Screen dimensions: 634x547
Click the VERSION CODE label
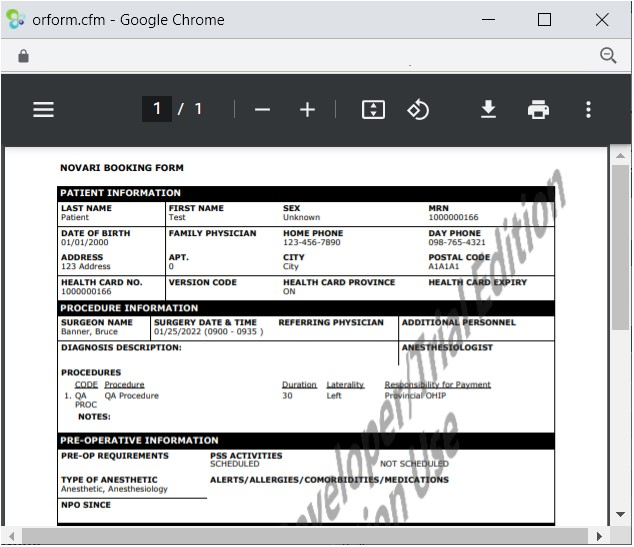pyautogui.click(x=203, y=283)
